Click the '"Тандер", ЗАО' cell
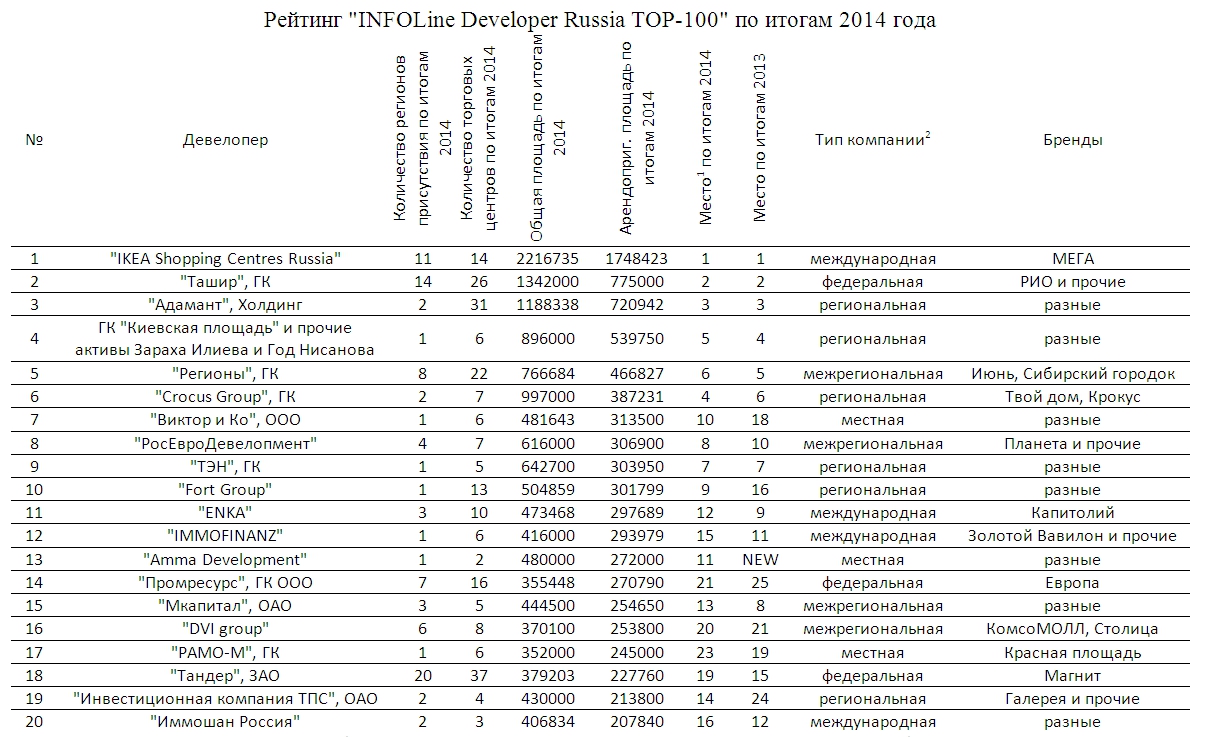This screenshot has height=737, width=1205. [225, 675]
